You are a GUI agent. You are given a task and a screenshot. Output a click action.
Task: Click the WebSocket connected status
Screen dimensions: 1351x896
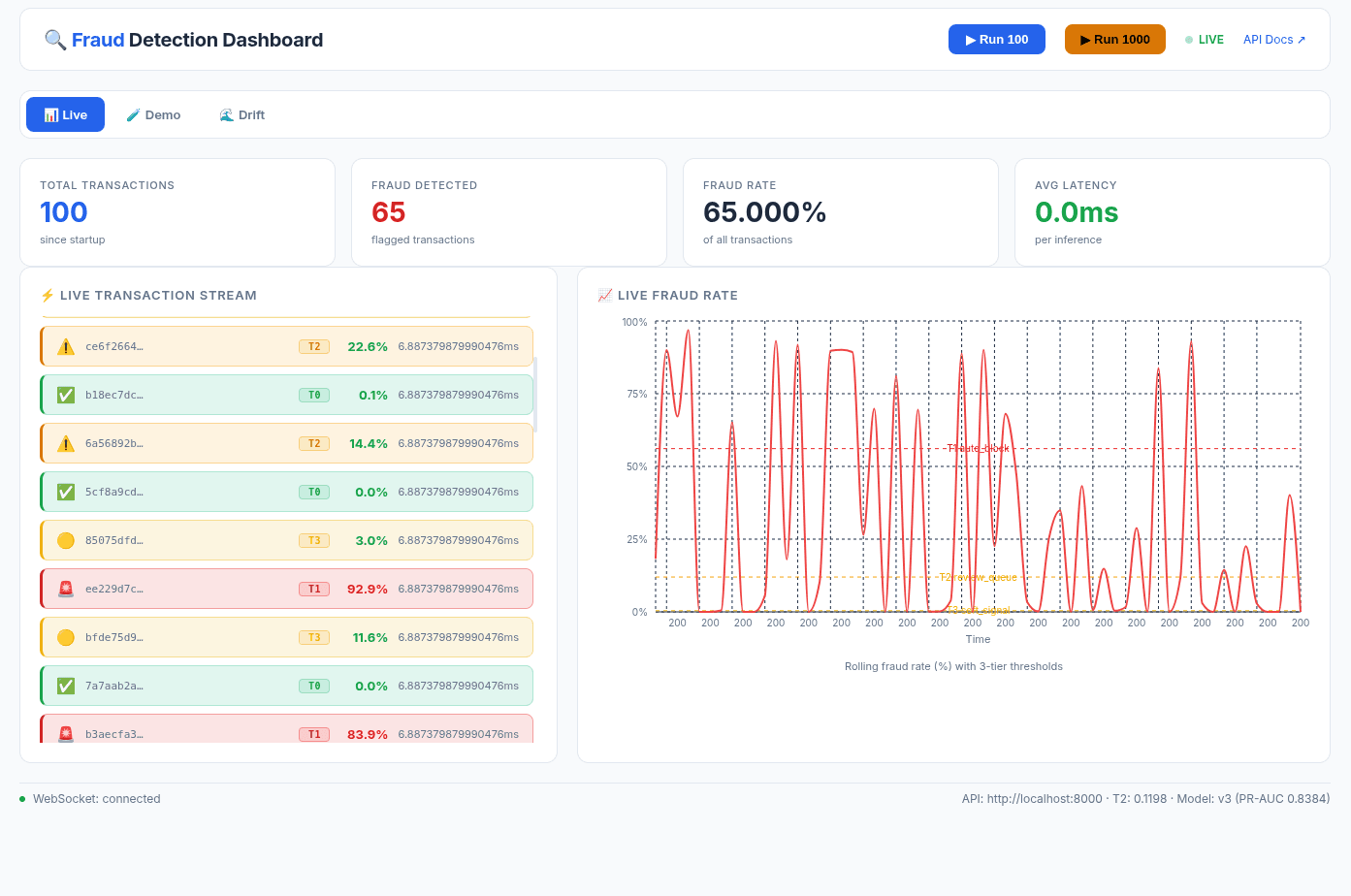[x=97, y=799]
